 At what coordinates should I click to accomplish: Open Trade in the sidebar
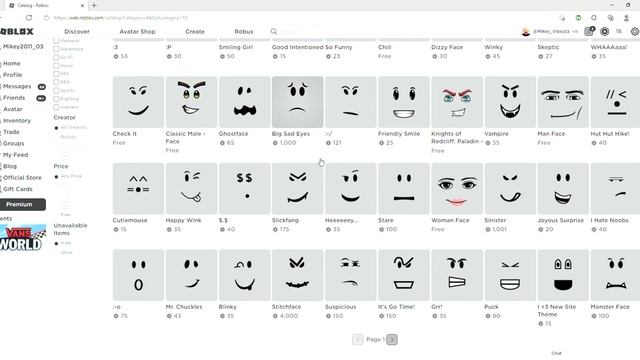pos(11,132)
